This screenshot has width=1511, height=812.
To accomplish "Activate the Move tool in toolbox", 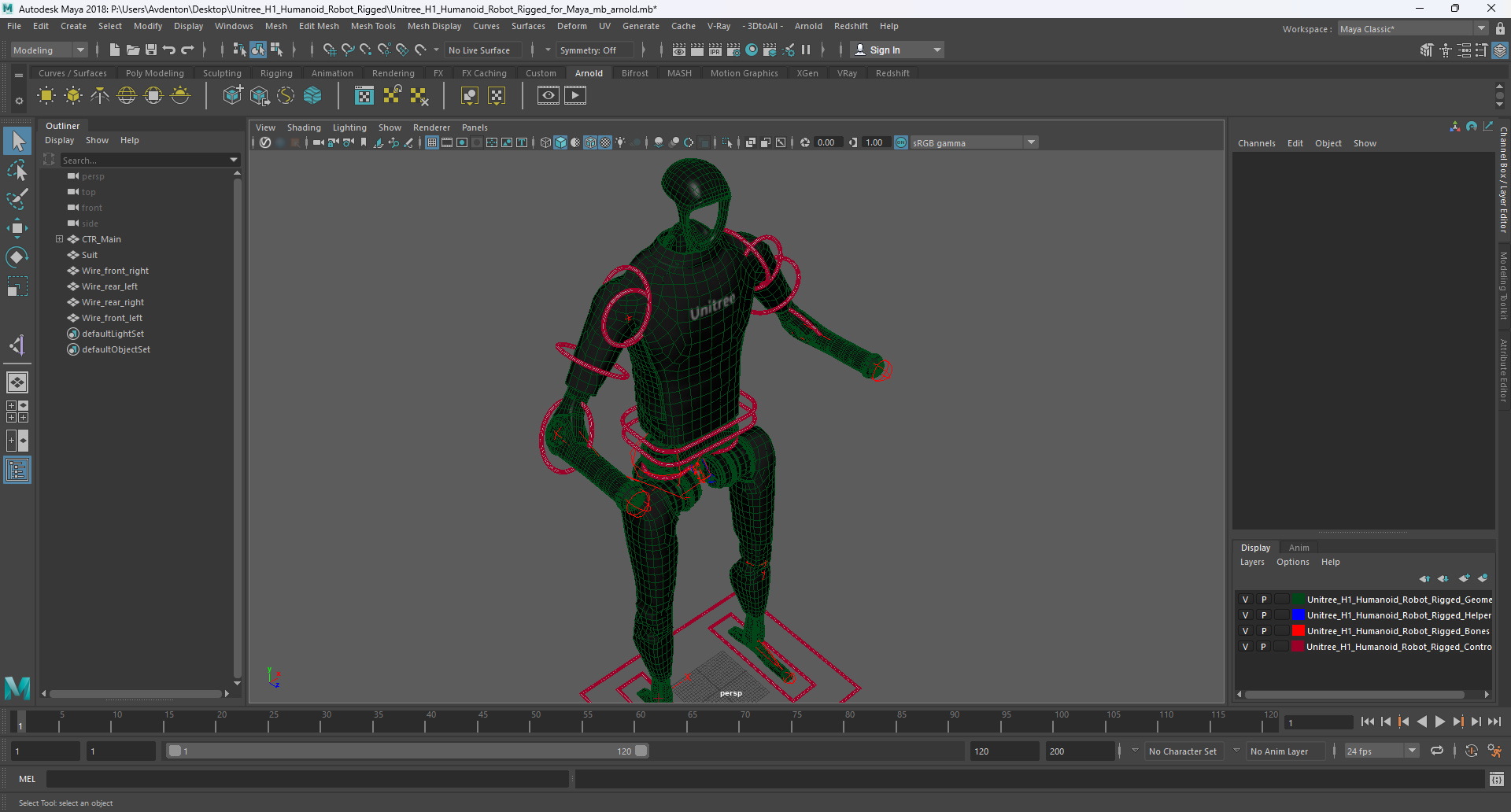I will point(17,228).
